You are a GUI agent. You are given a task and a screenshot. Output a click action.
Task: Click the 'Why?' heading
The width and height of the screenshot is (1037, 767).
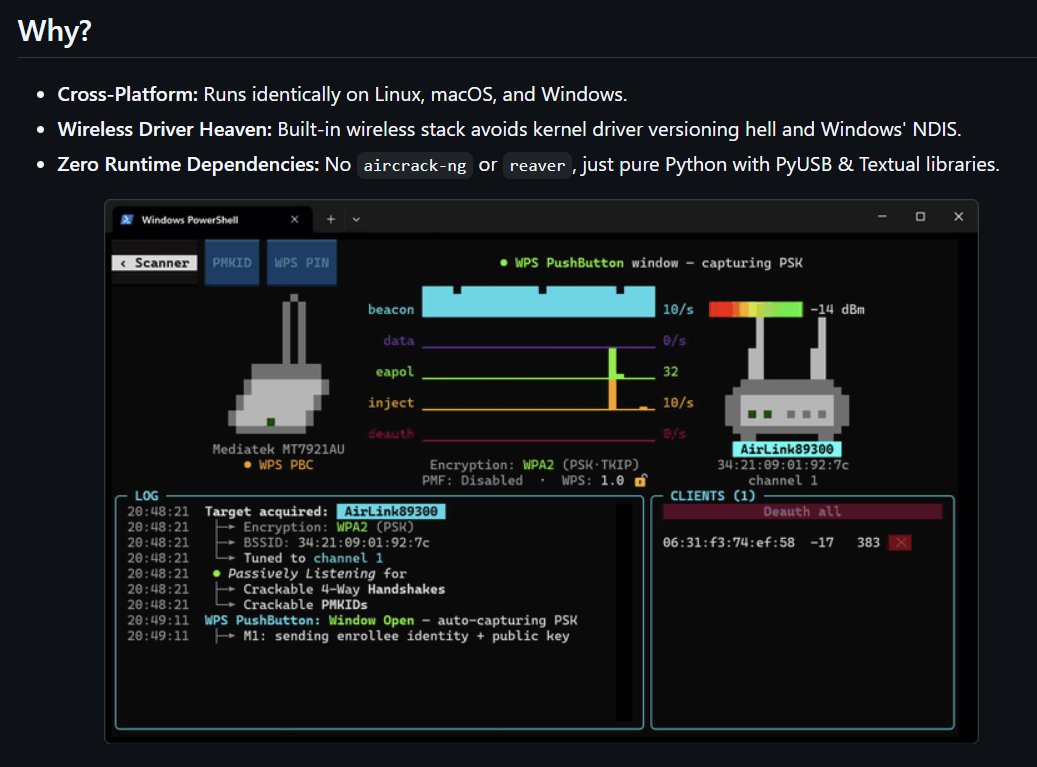(x=55, y=30)
